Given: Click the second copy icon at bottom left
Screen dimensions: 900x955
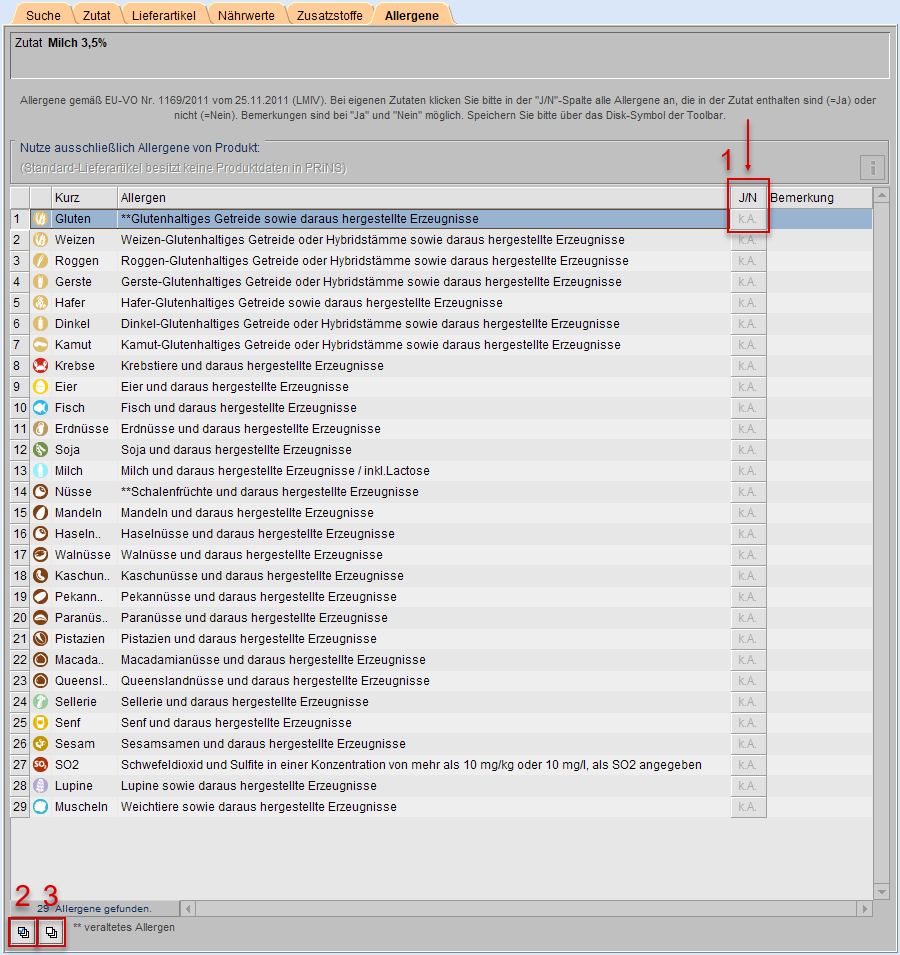Looking at the screenshot, I should pyautogui.click(x=52, y=932).
